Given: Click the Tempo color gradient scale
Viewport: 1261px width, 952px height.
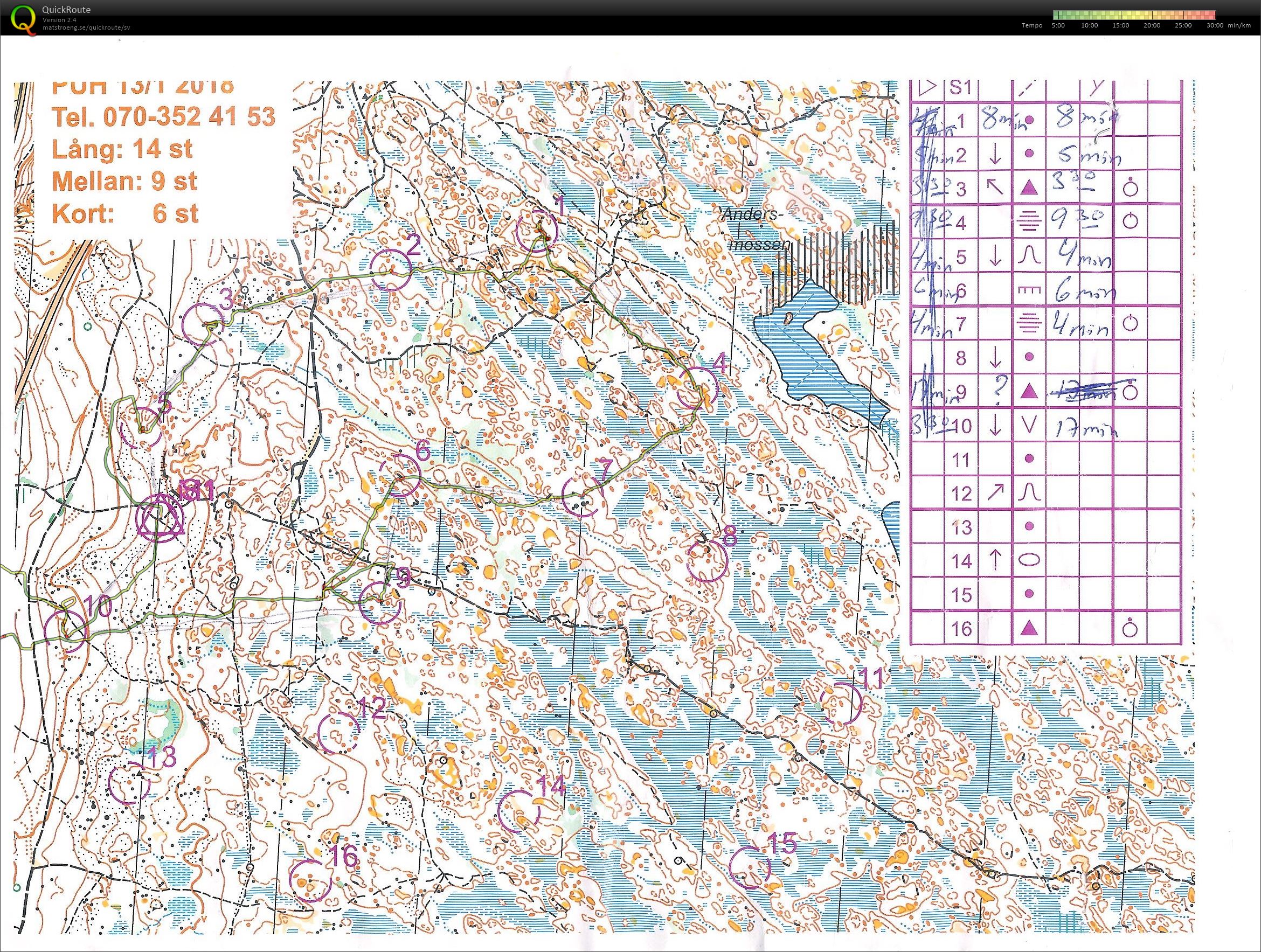Looking at the screenshot, I should click(x=1134, y=15).
